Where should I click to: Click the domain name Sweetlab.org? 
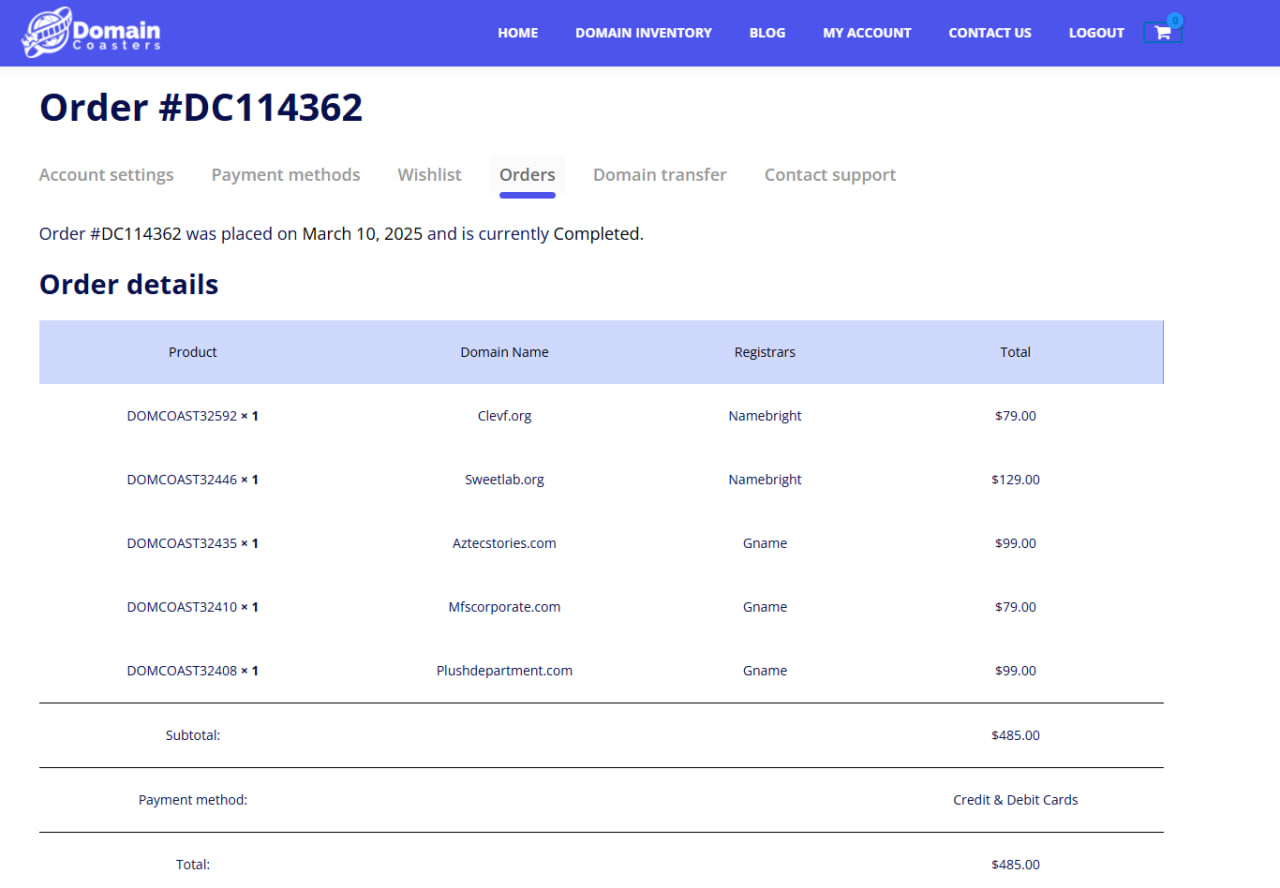505,480
